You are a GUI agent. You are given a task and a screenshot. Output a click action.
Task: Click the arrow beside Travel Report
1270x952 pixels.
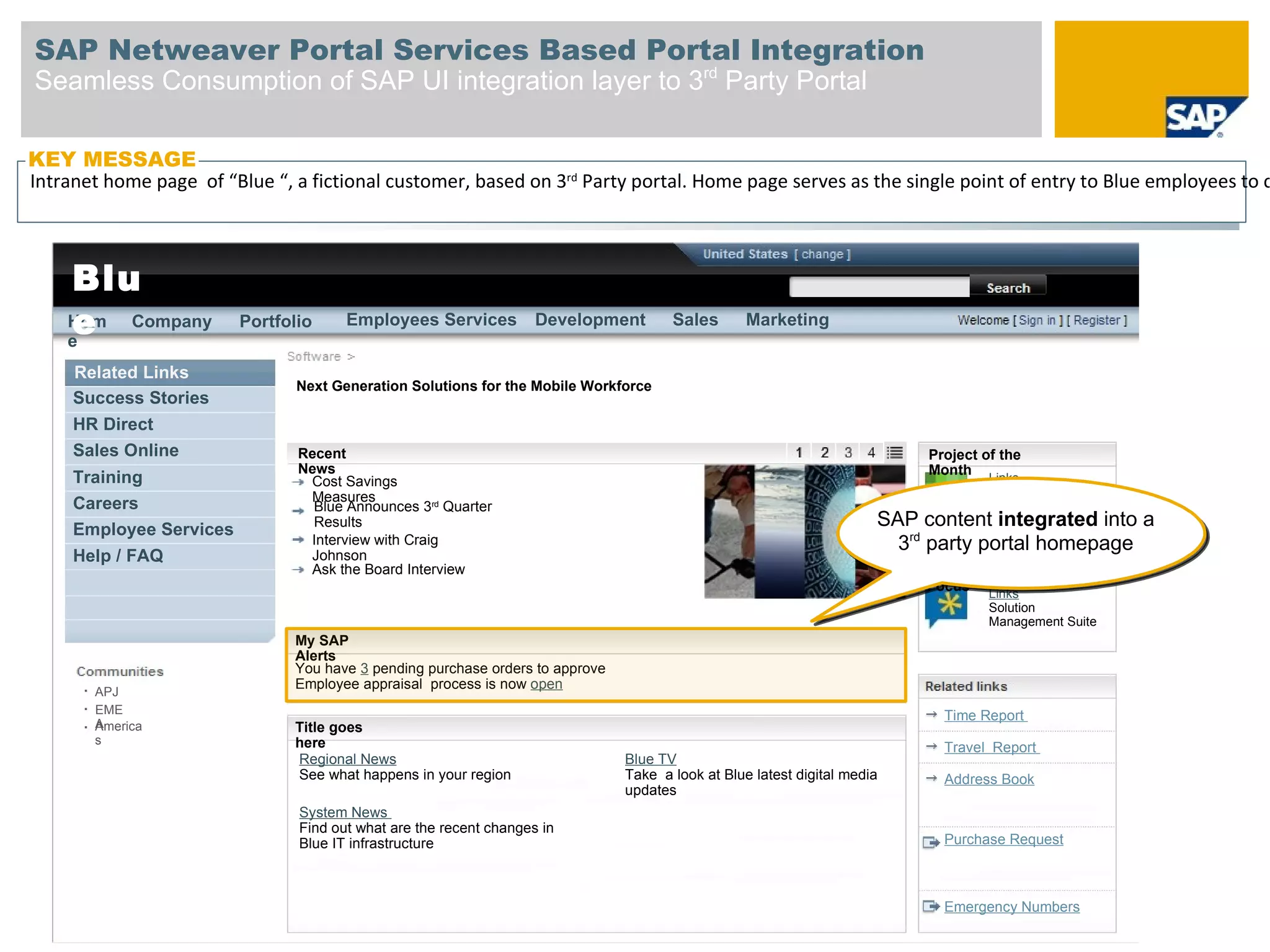click(931, 746)
